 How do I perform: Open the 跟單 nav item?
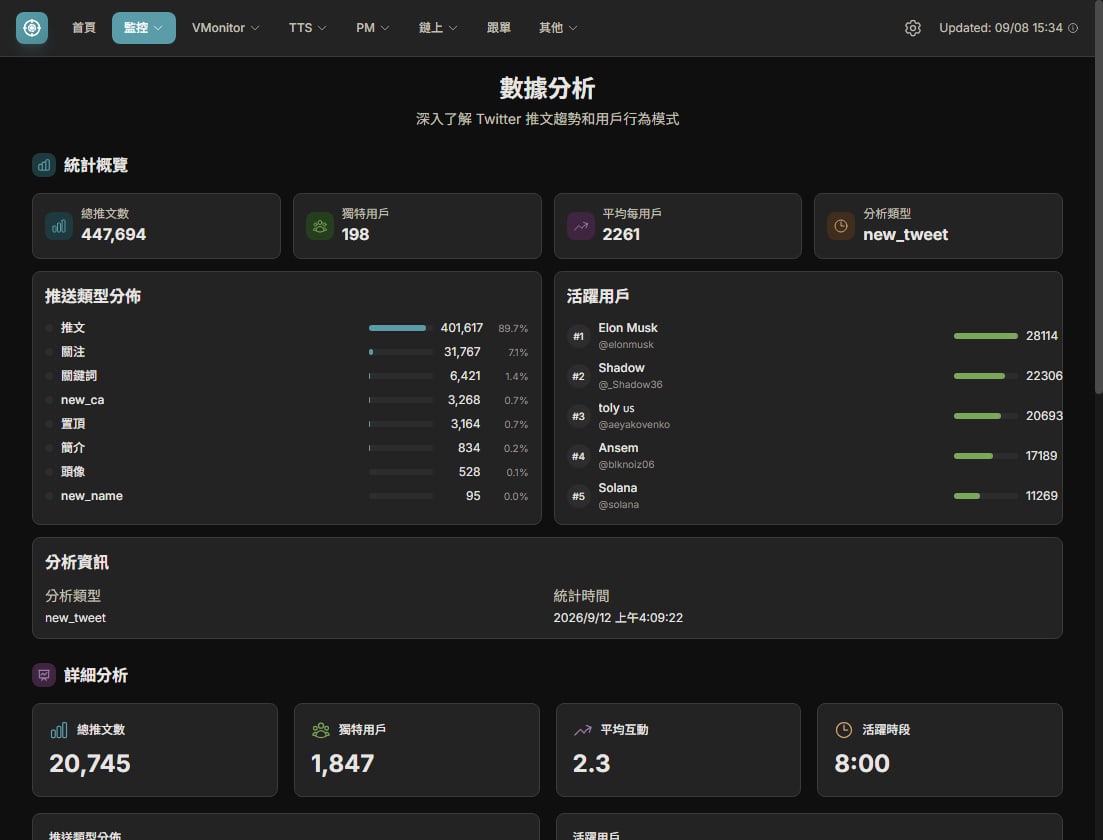499,28
